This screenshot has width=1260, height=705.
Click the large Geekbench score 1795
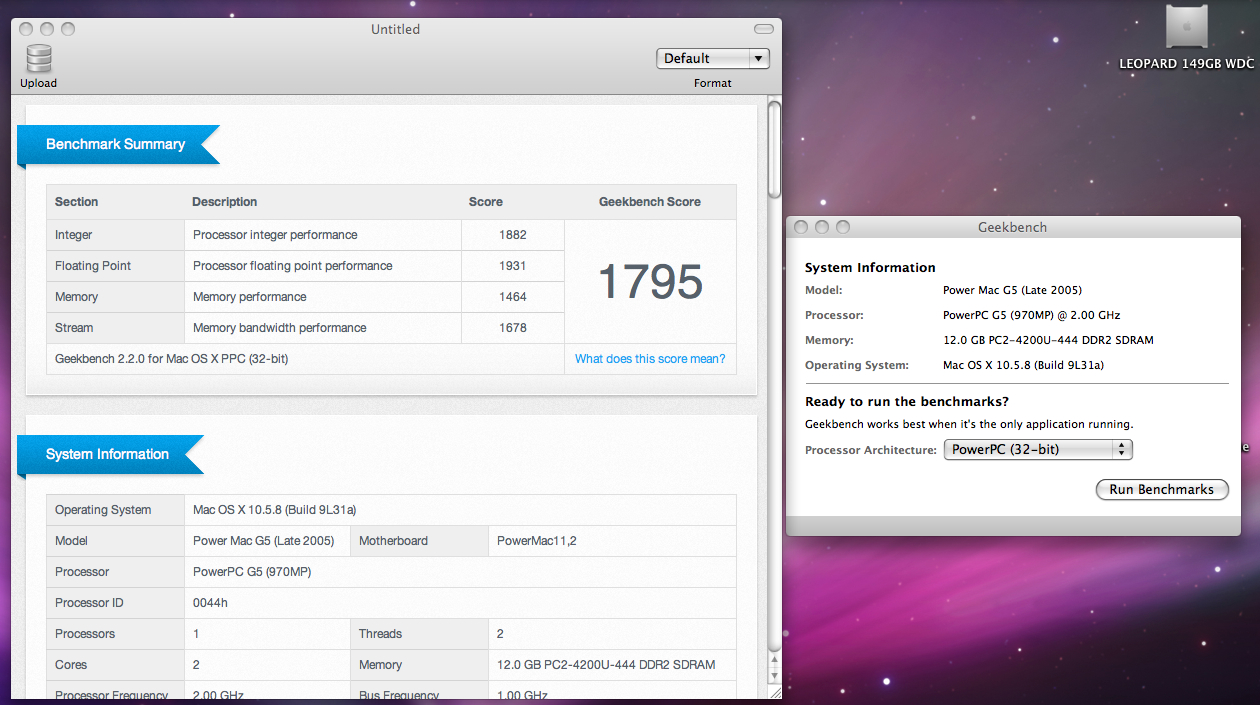(650, 282)
